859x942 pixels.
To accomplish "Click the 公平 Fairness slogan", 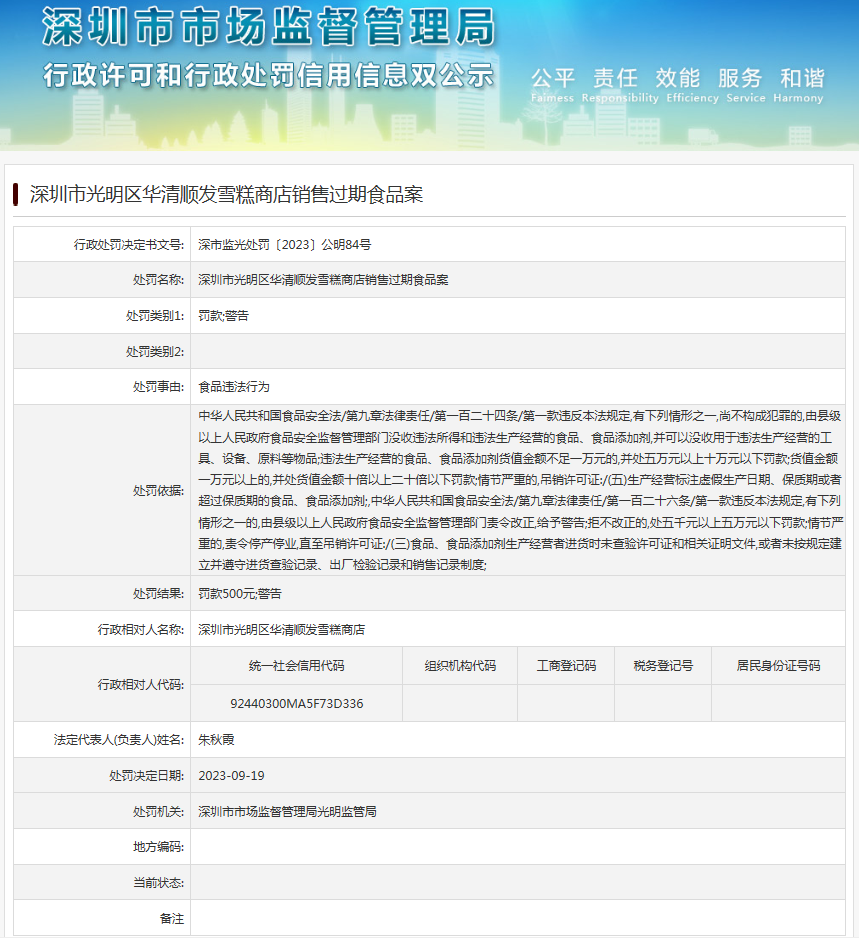I will 553,85.
